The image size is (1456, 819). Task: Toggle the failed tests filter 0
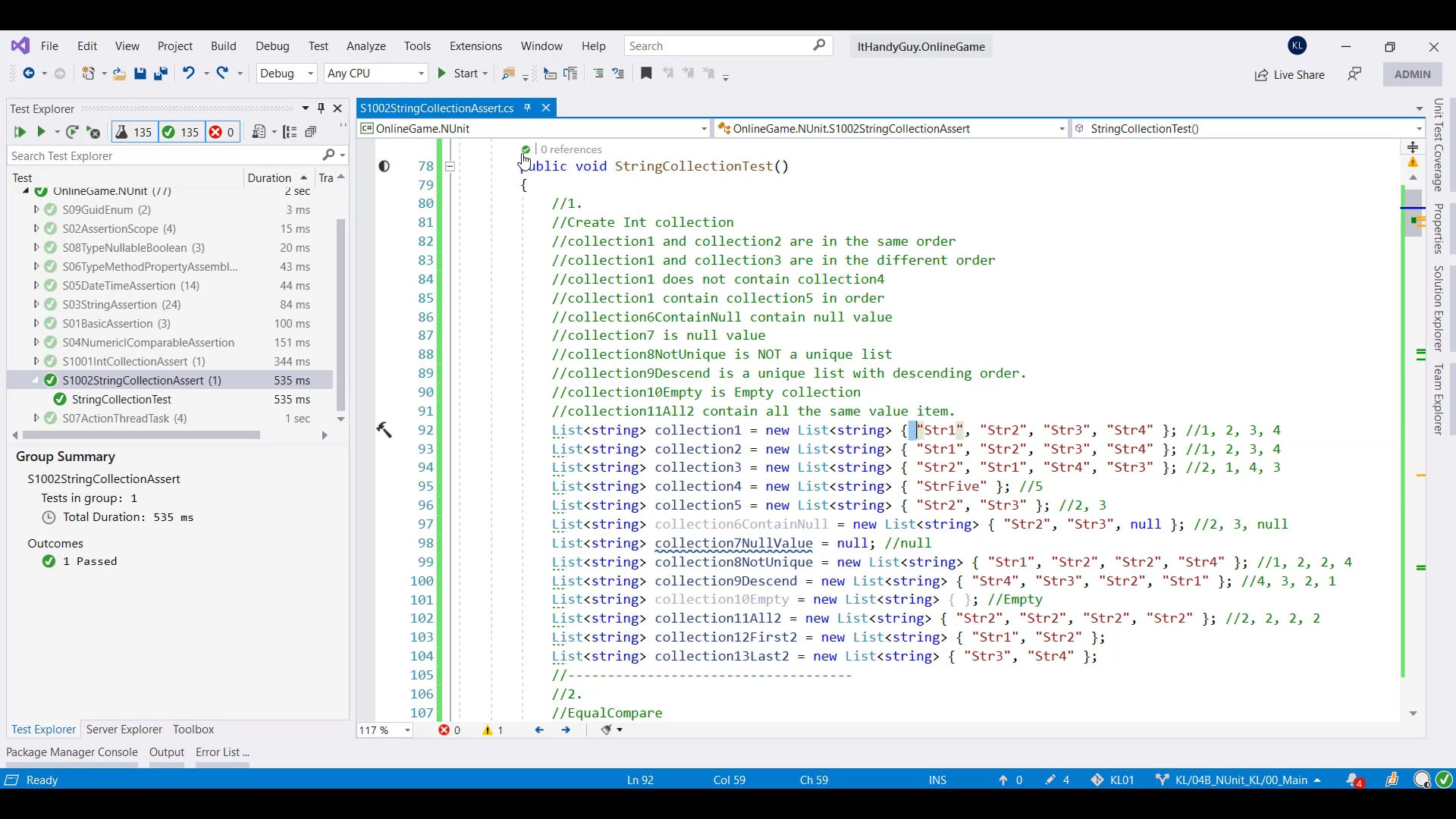click(221, 132)
